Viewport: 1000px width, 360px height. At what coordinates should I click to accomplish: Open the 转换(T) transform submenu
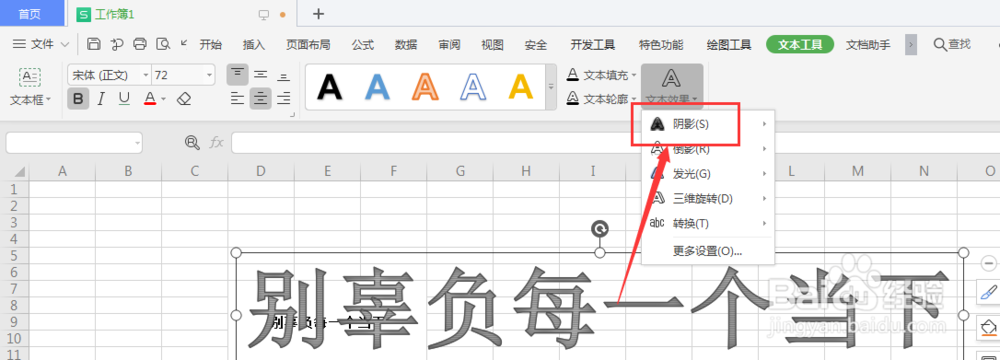coord(708,223)
